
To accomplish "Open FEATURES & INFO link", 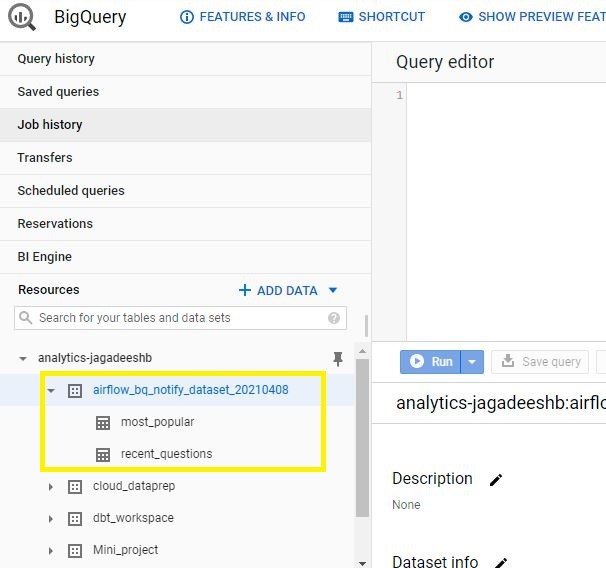I will pyautogui.click(x=243, y=17).
